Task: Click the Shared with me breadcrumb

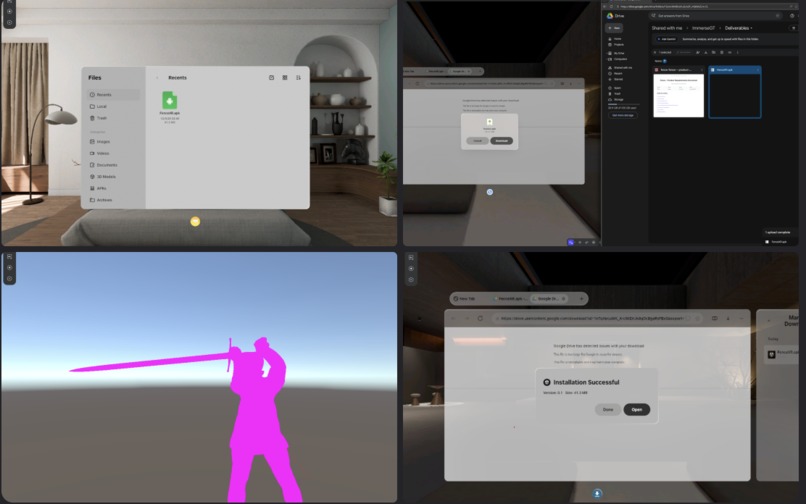Action: click(x=667, y=28)
